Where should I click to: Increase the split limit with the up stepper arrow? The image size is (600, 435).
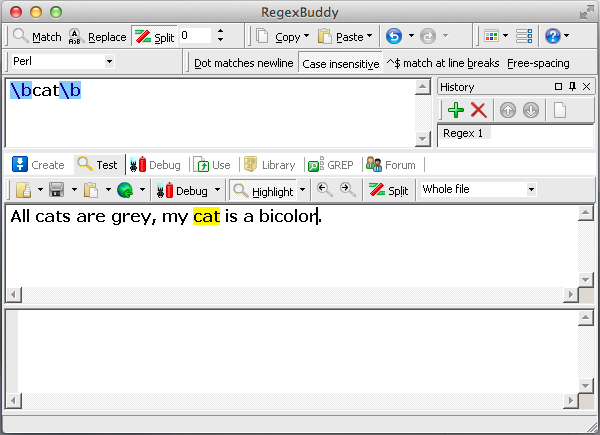click(220, 31)
